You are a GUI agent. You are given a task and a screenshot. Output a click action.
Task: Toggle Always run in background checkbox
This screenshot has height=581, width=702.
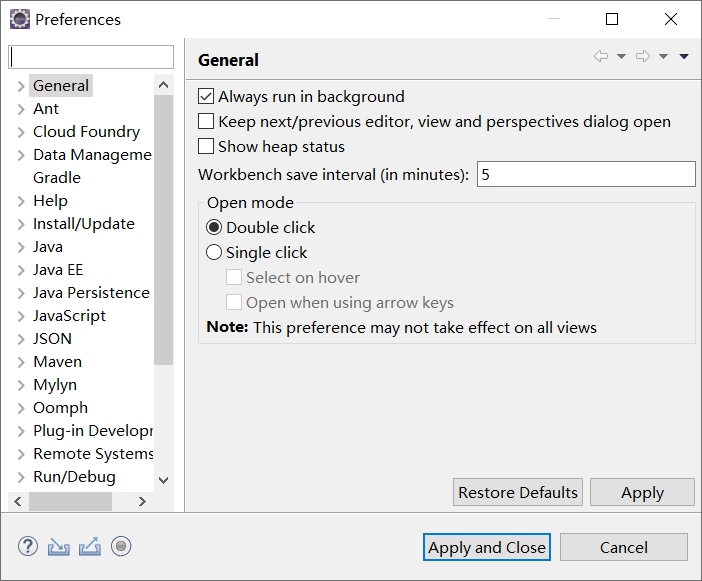coord(206,96)
